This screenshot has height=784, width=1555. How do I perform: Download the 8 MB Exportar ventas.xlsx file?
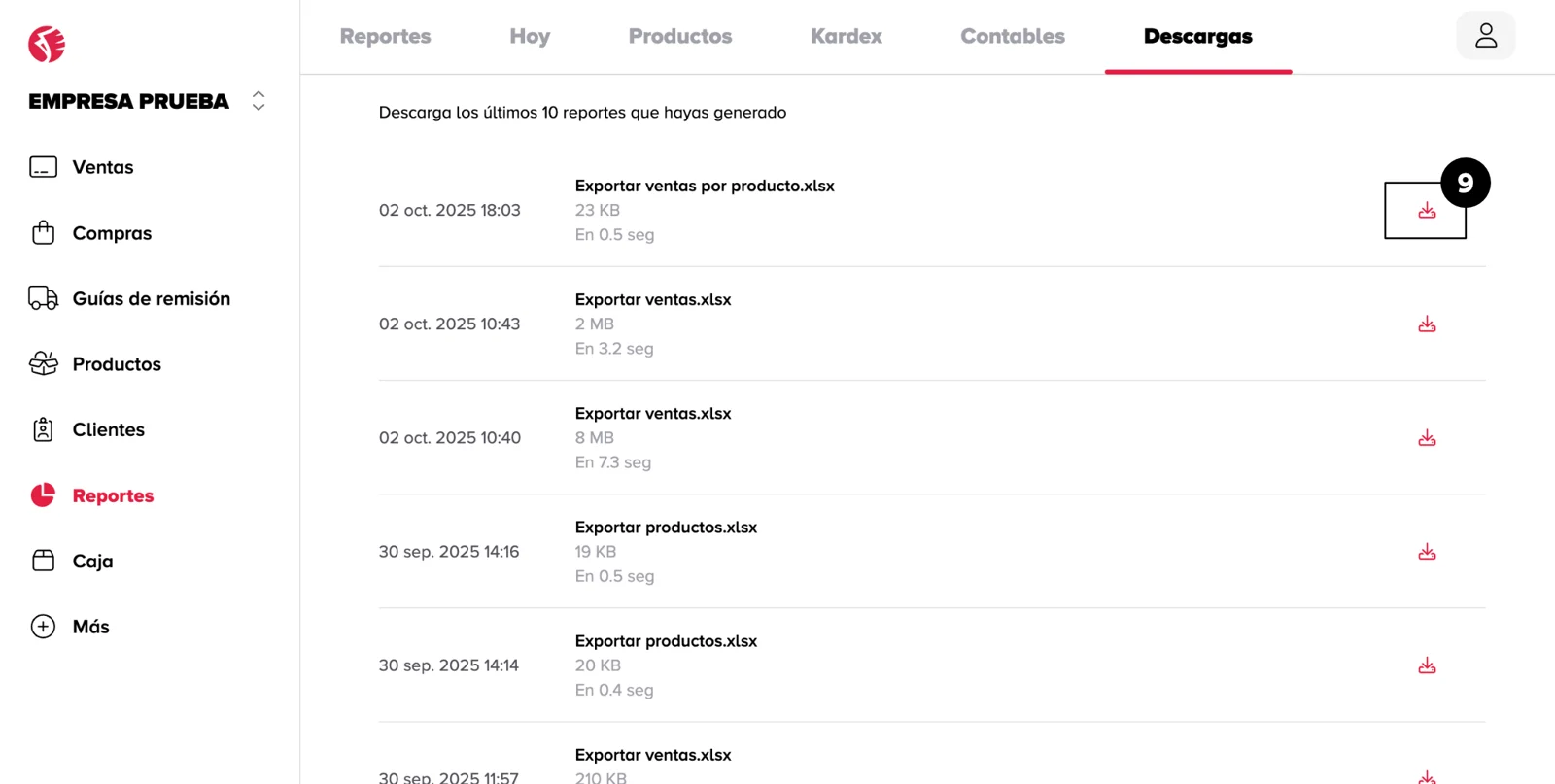point(1426,438)
